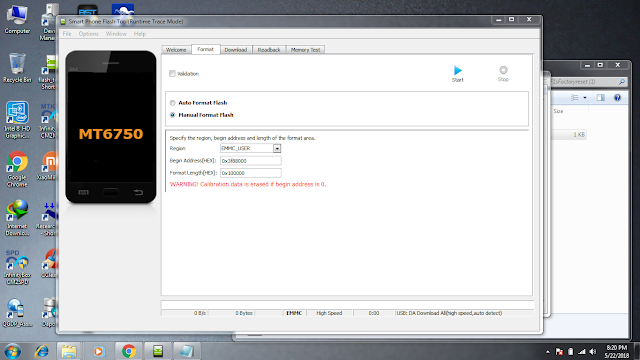Click the USB DA Download status text
Image resolution: width=640 pixels, height=360 pixels.
coord(449,313)
